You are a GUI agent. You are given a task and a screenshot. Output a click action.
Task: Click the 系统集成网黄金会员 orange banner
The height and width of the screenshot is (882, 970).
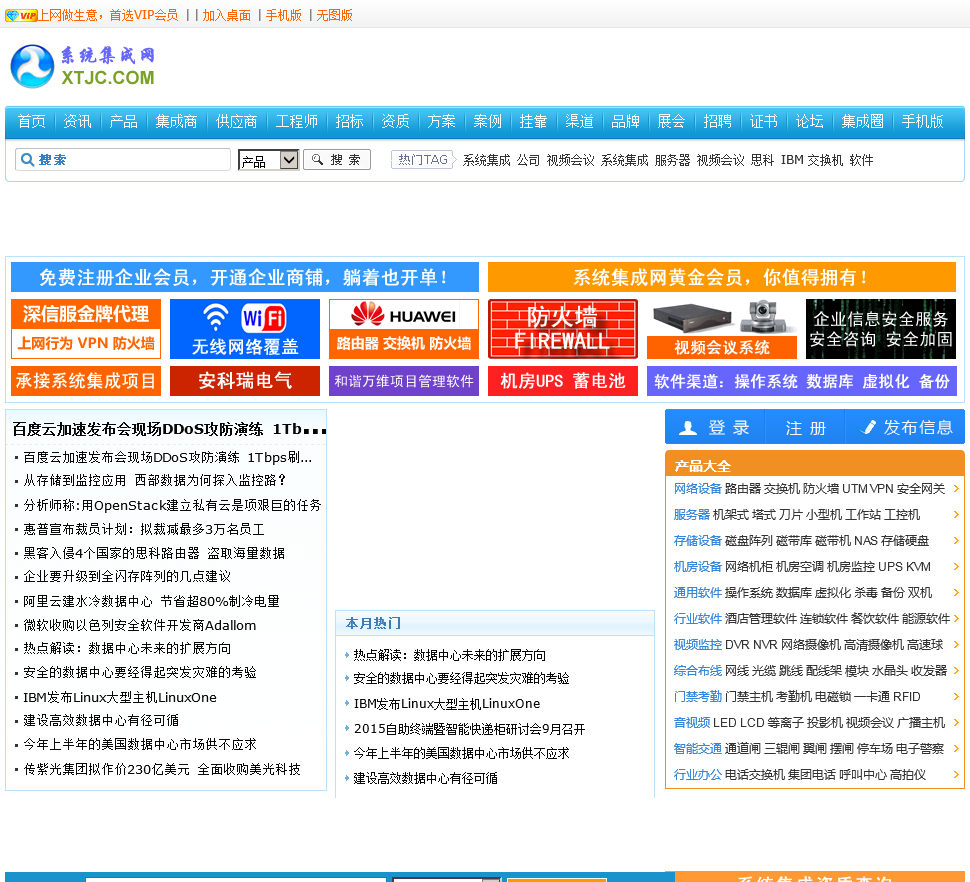(x=722, y=277)
